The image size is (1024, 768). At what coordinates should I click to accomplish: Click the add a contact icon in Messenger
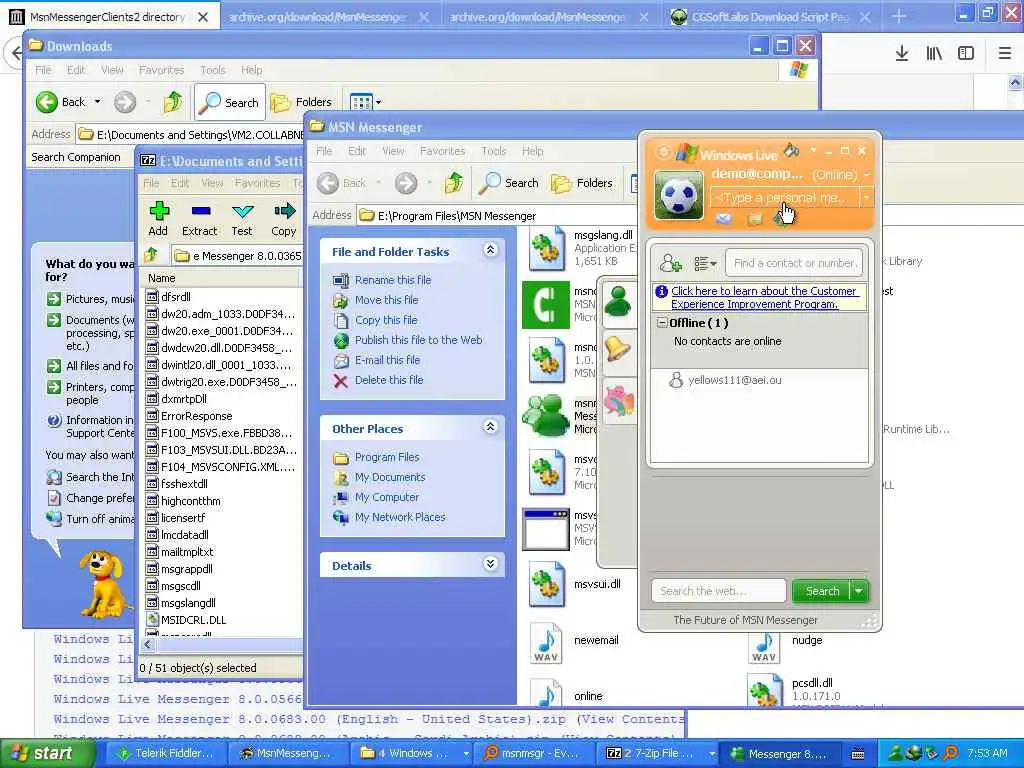click(670, 263)
